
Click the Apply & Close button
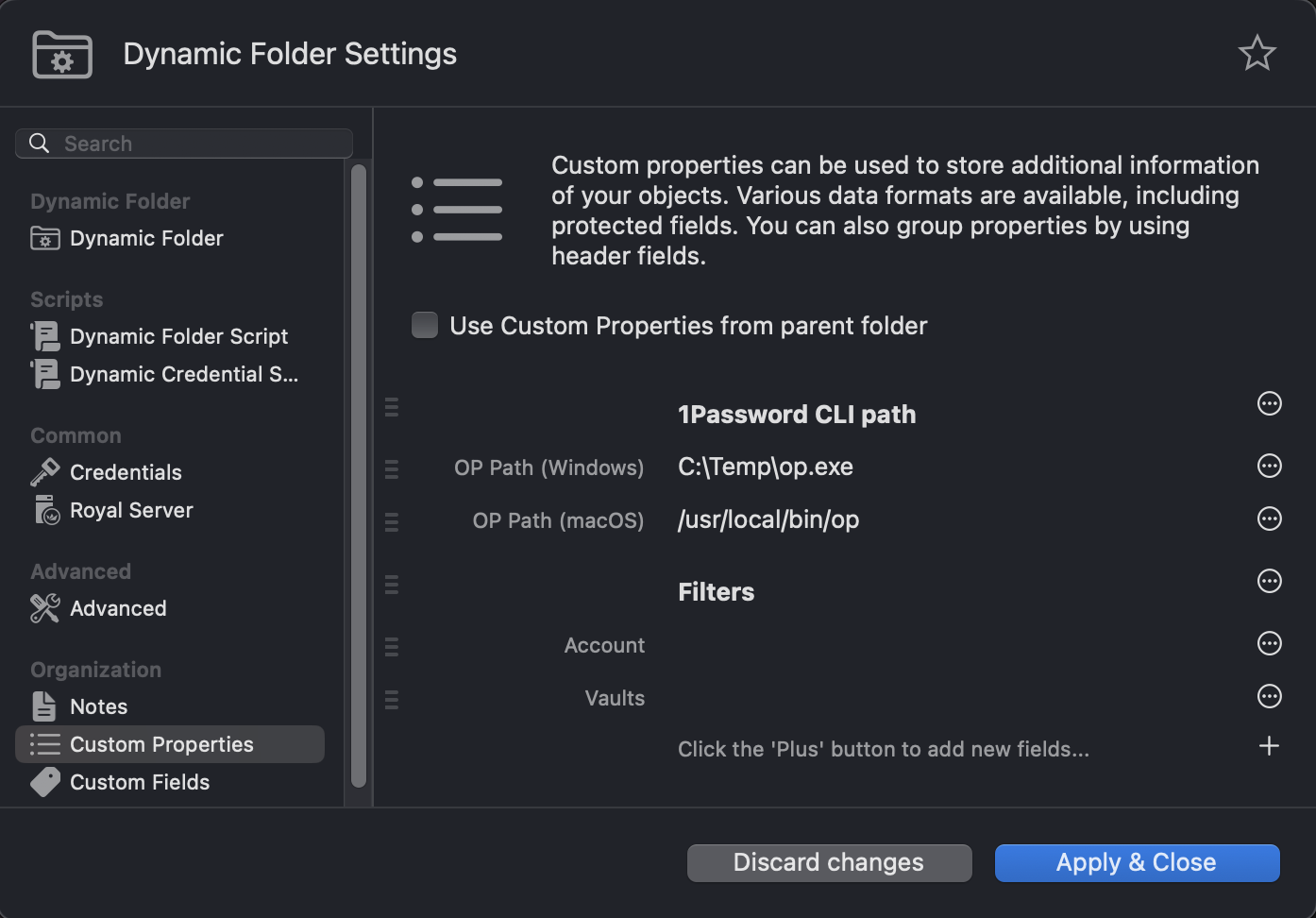pos(1137,862)
